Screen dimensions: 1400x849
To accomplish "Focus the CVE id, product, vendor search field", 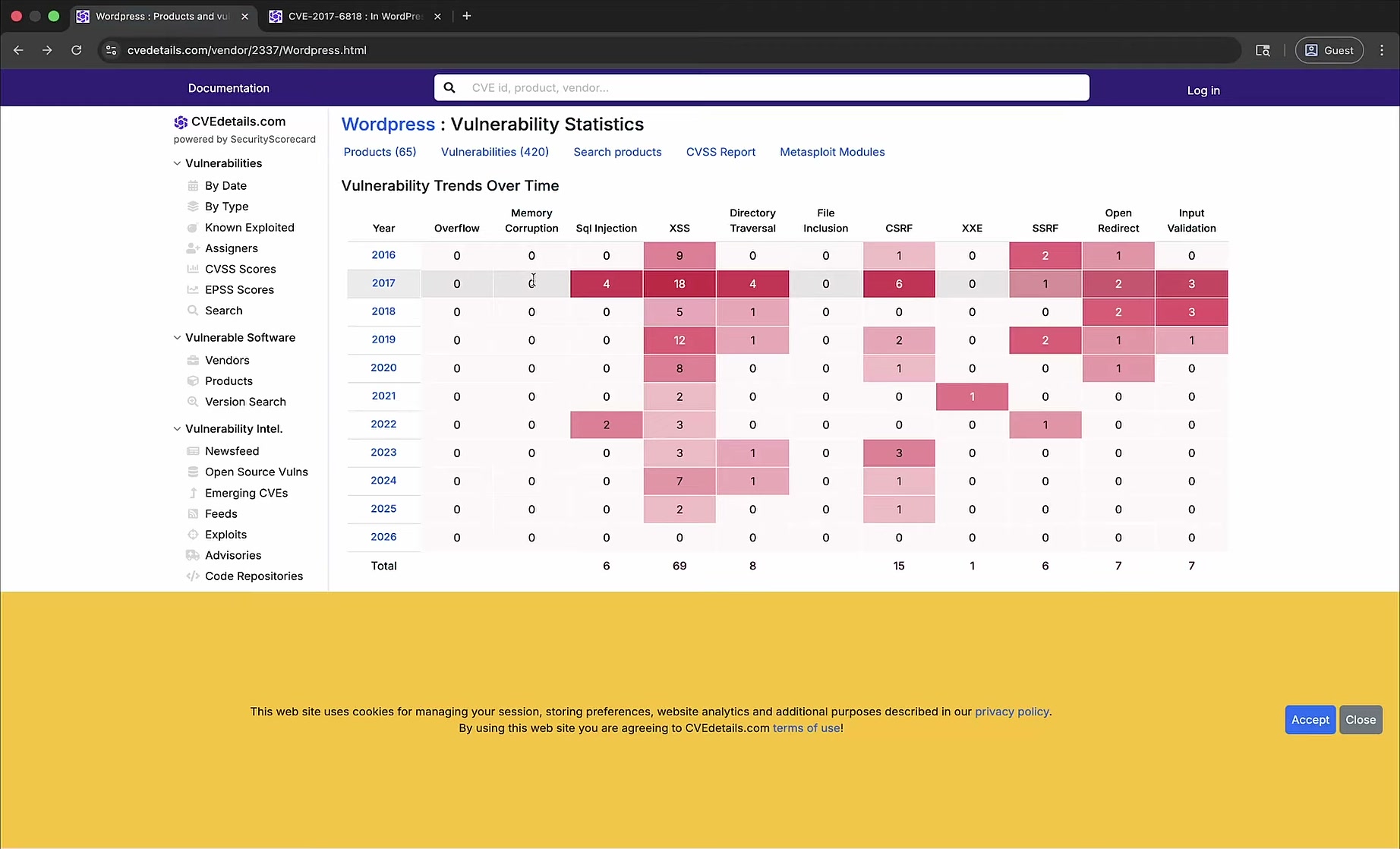I will (x=761, y=88).
